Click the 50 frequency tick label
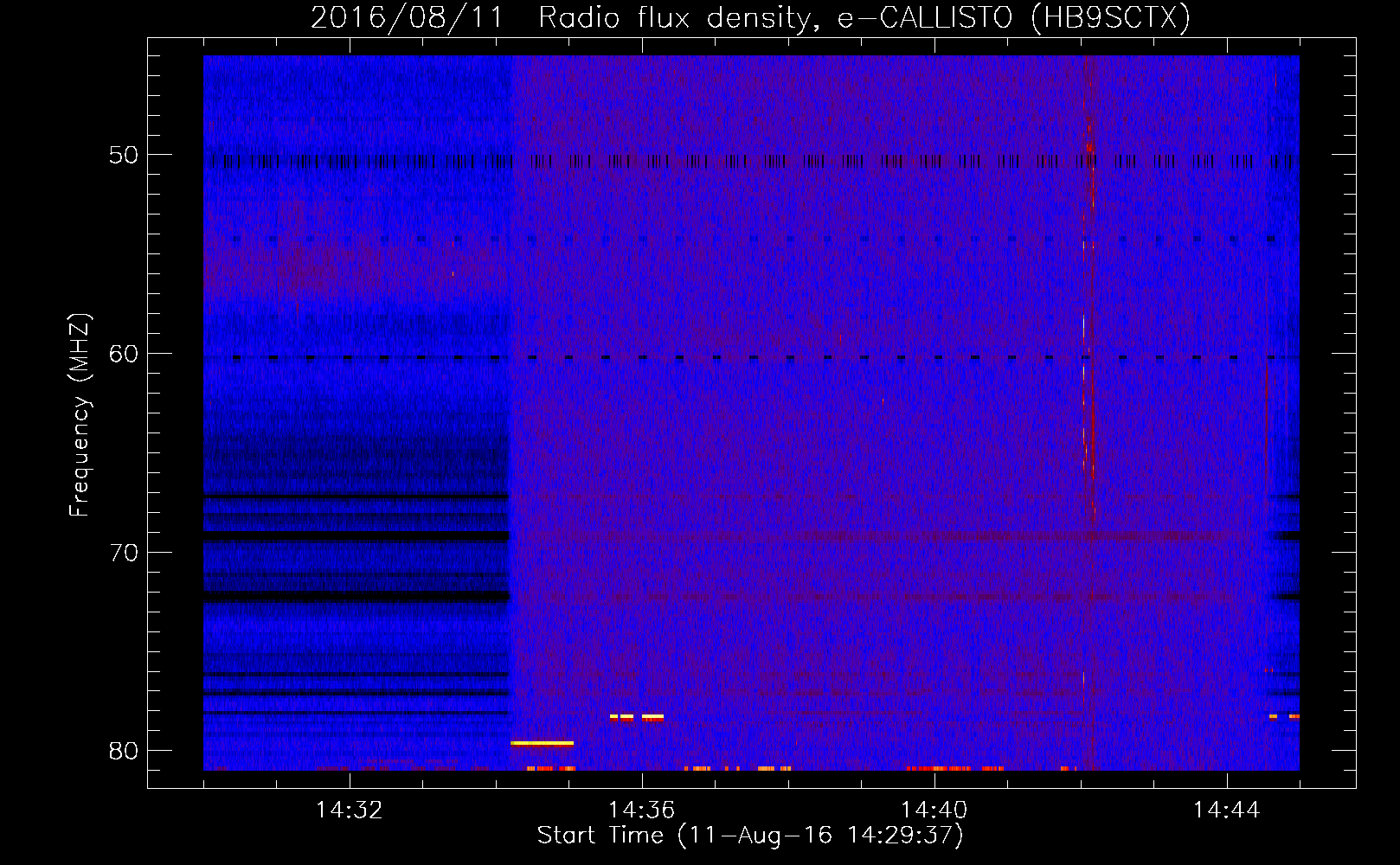The height and width of the screenshot is (865, 1400). [x=124, y=155]
